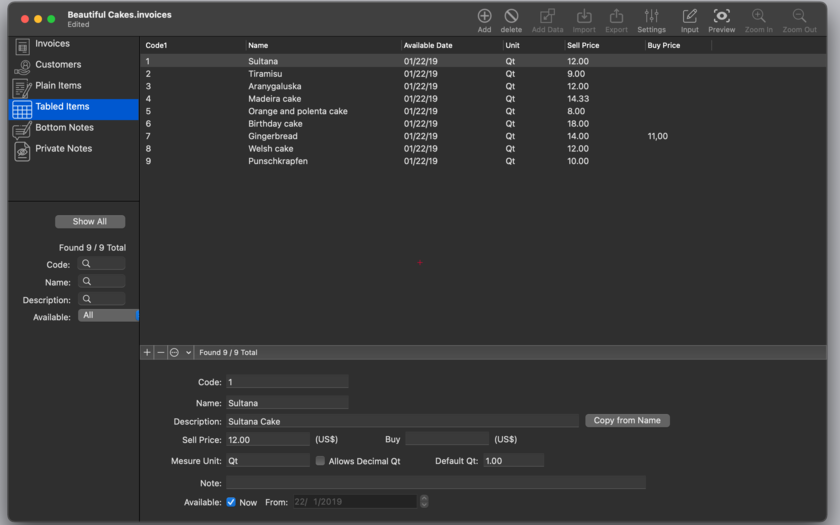This screenshot has height=525, width=840.
Task: Click the Default Qt field
Action: (x=514, y=461)
